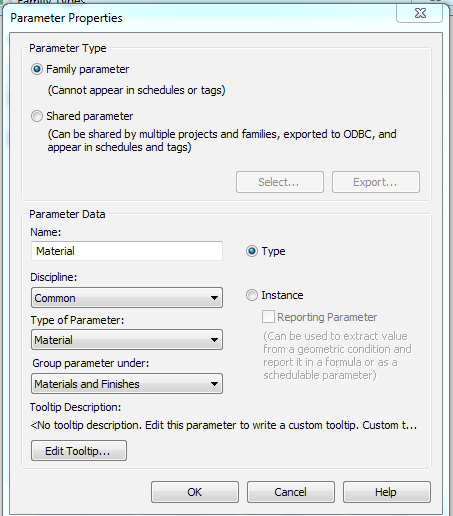Click the Export... button
This screenshot has height=516, width=453.
(376, 182)
